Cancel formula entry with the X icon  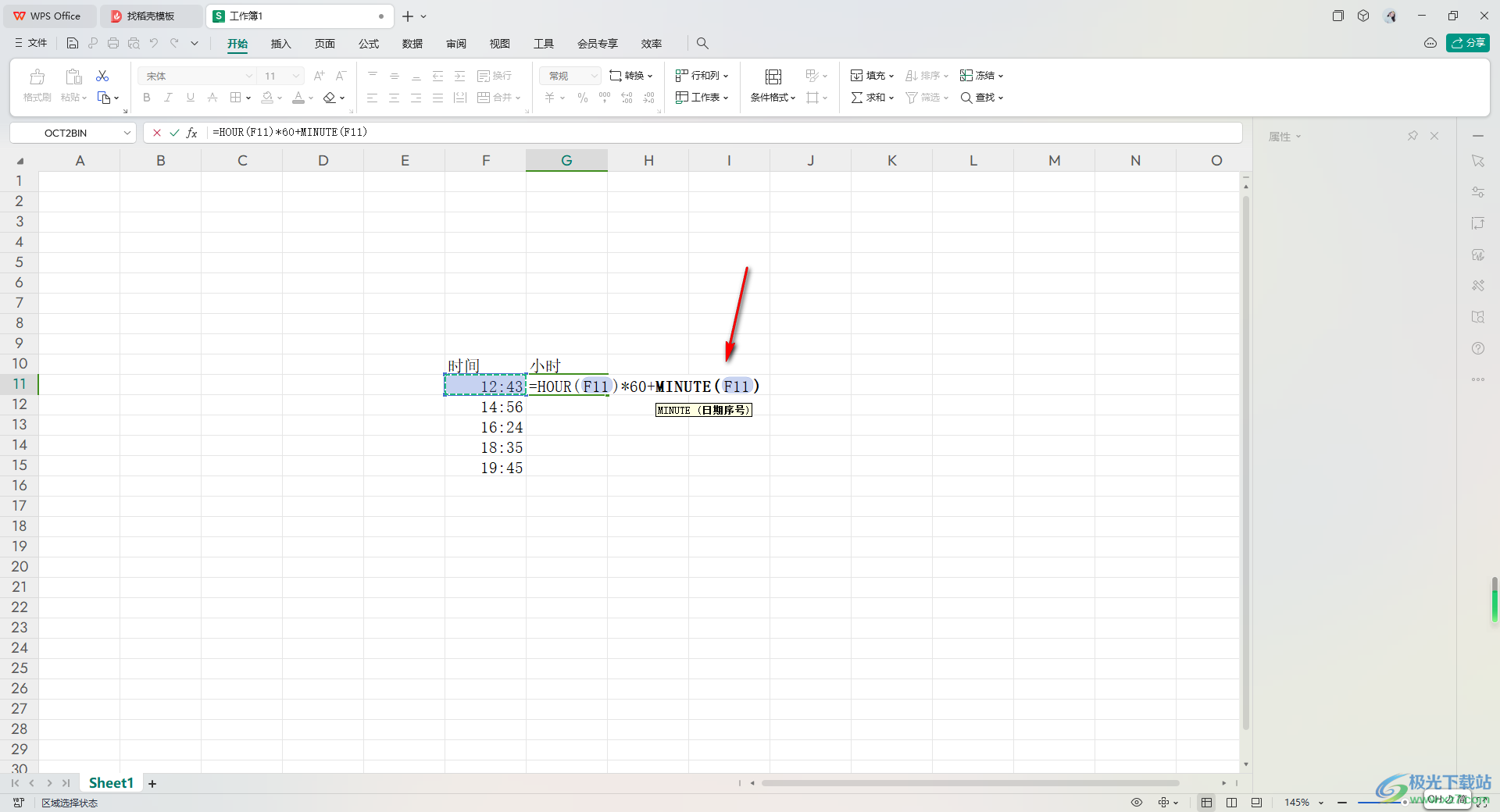pyautogui.click(x=157, y=133)
